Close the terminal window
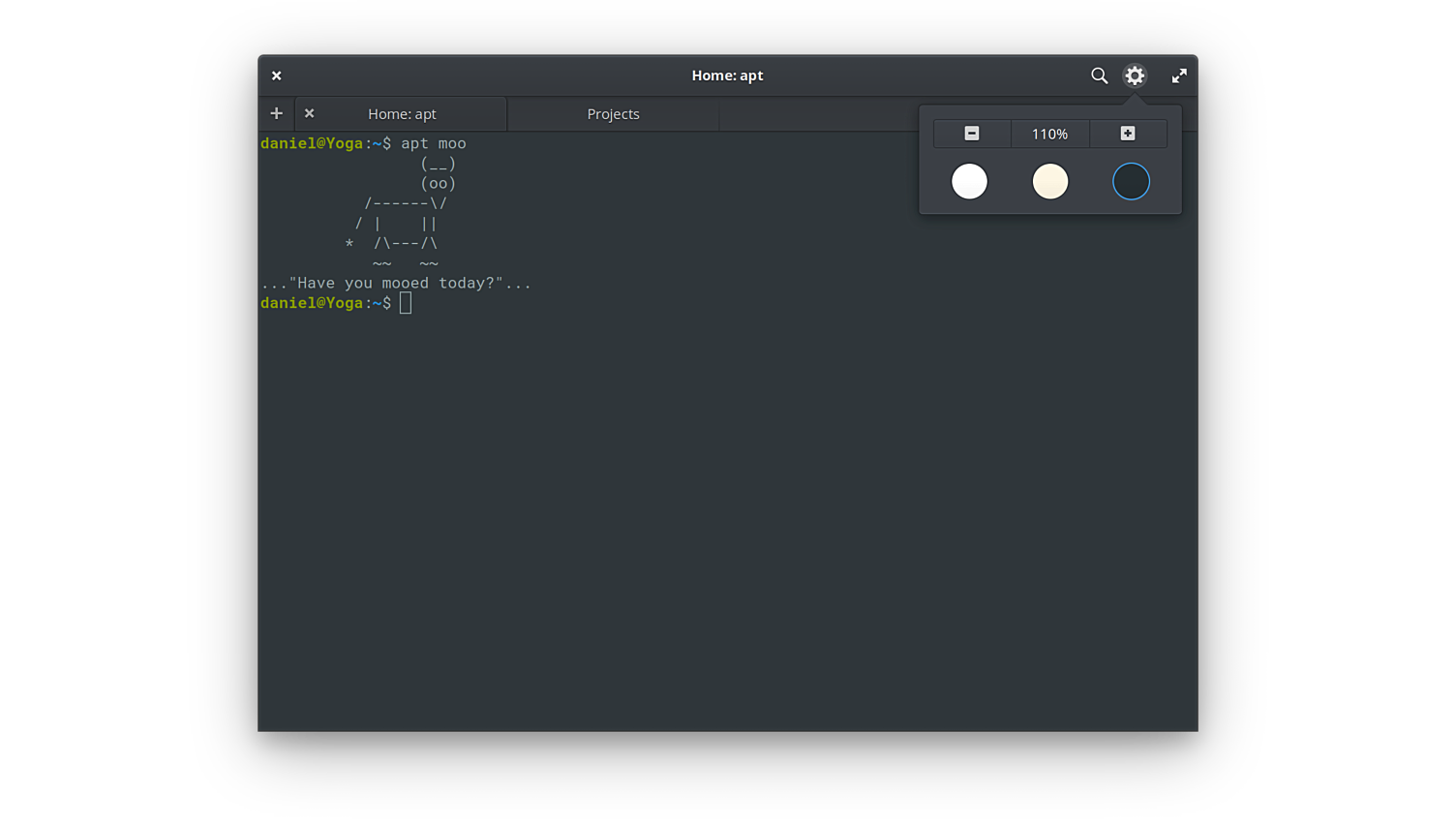 (277, 76)
